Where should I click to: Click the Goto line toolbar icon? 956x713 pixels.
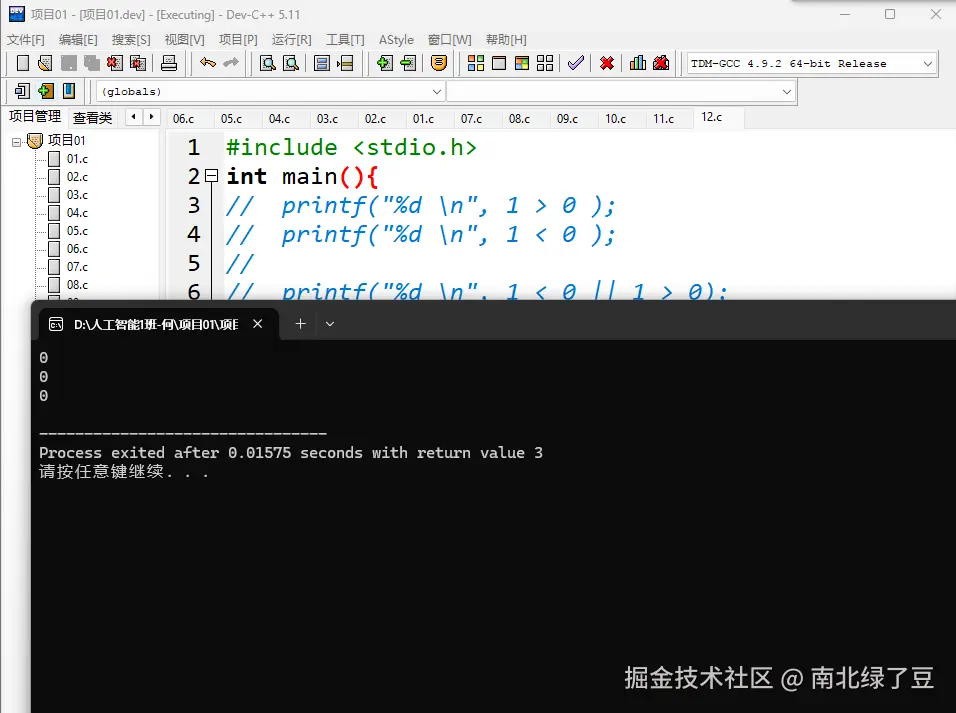pyautogui.click(x=345, y=63)
